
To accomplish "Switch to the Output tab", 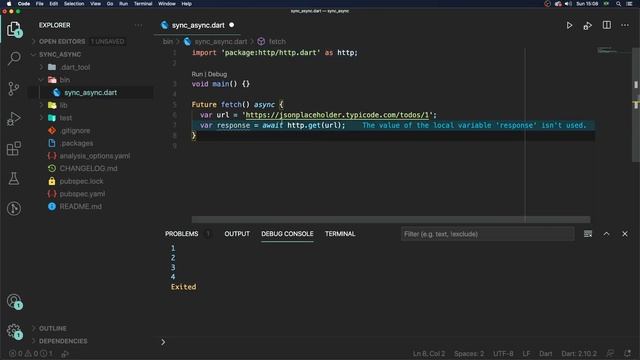I will (x=237, y=234).
